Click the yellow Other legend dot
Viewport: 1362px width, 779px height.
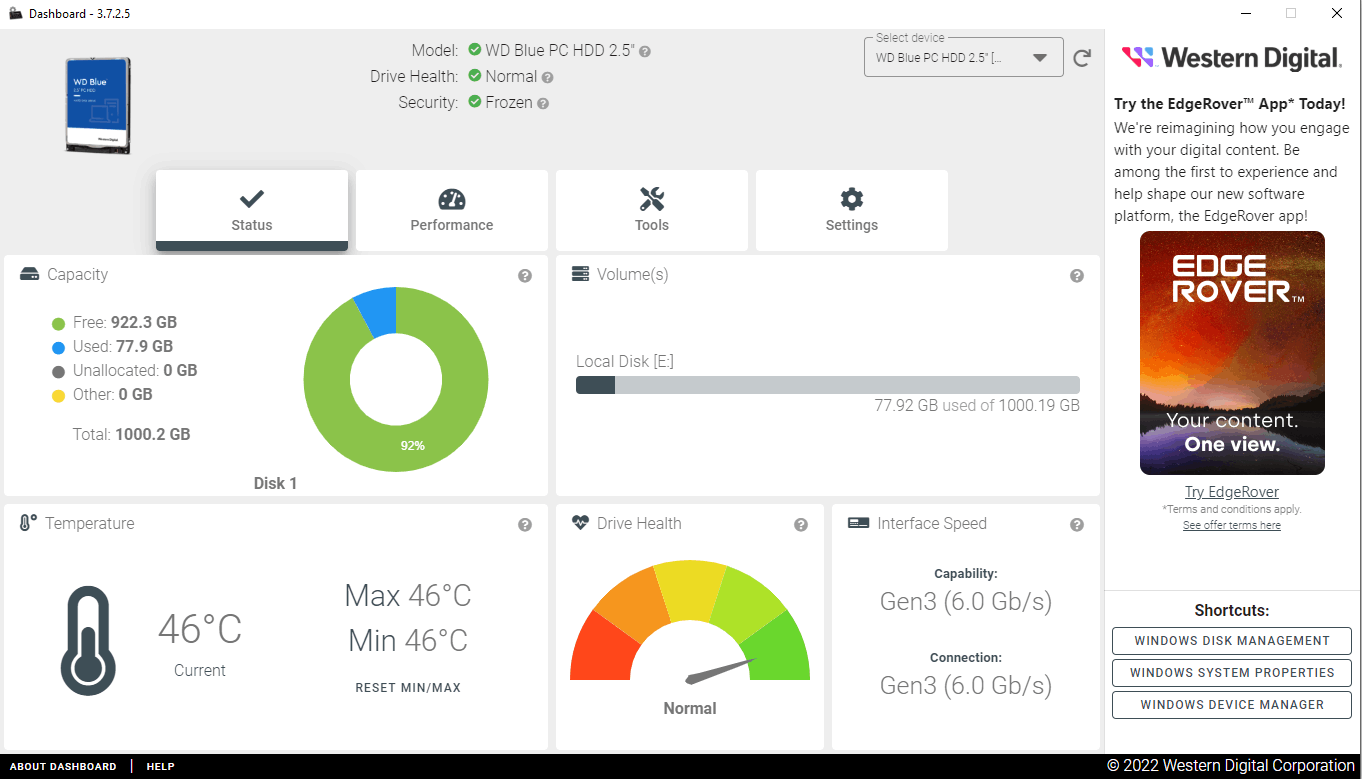point(59,395)
